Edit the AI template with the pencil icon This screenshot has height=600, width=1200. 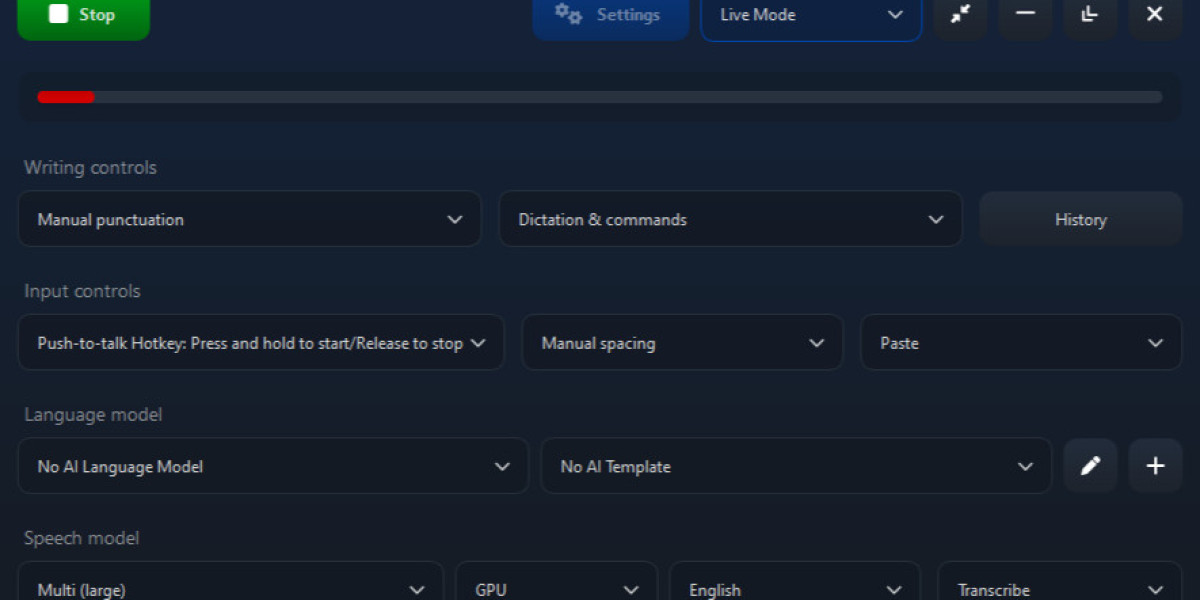click(1090, 466)
